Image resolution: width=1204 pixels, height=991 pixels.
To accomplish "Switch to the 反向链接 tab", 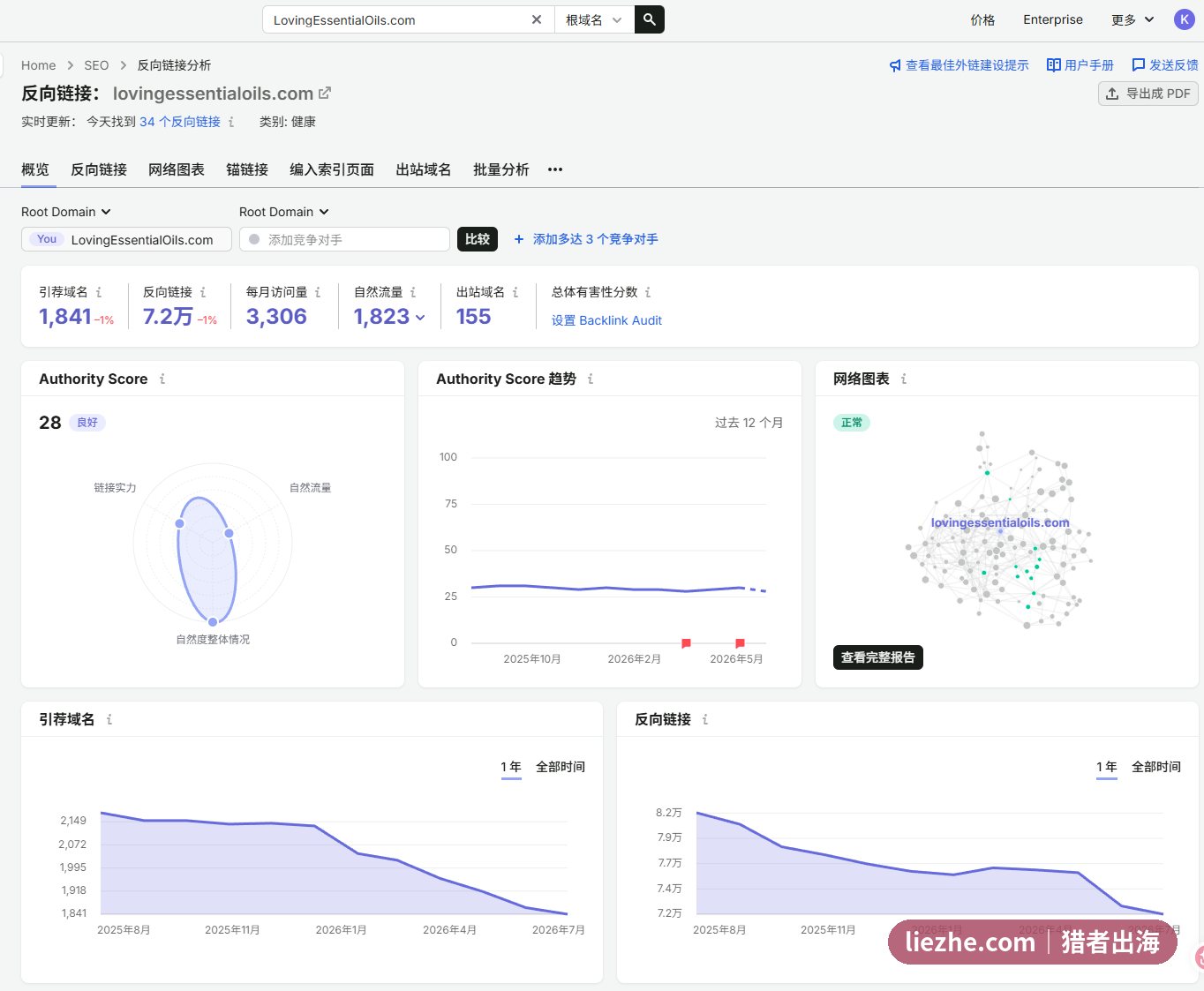I will [99, 169].
